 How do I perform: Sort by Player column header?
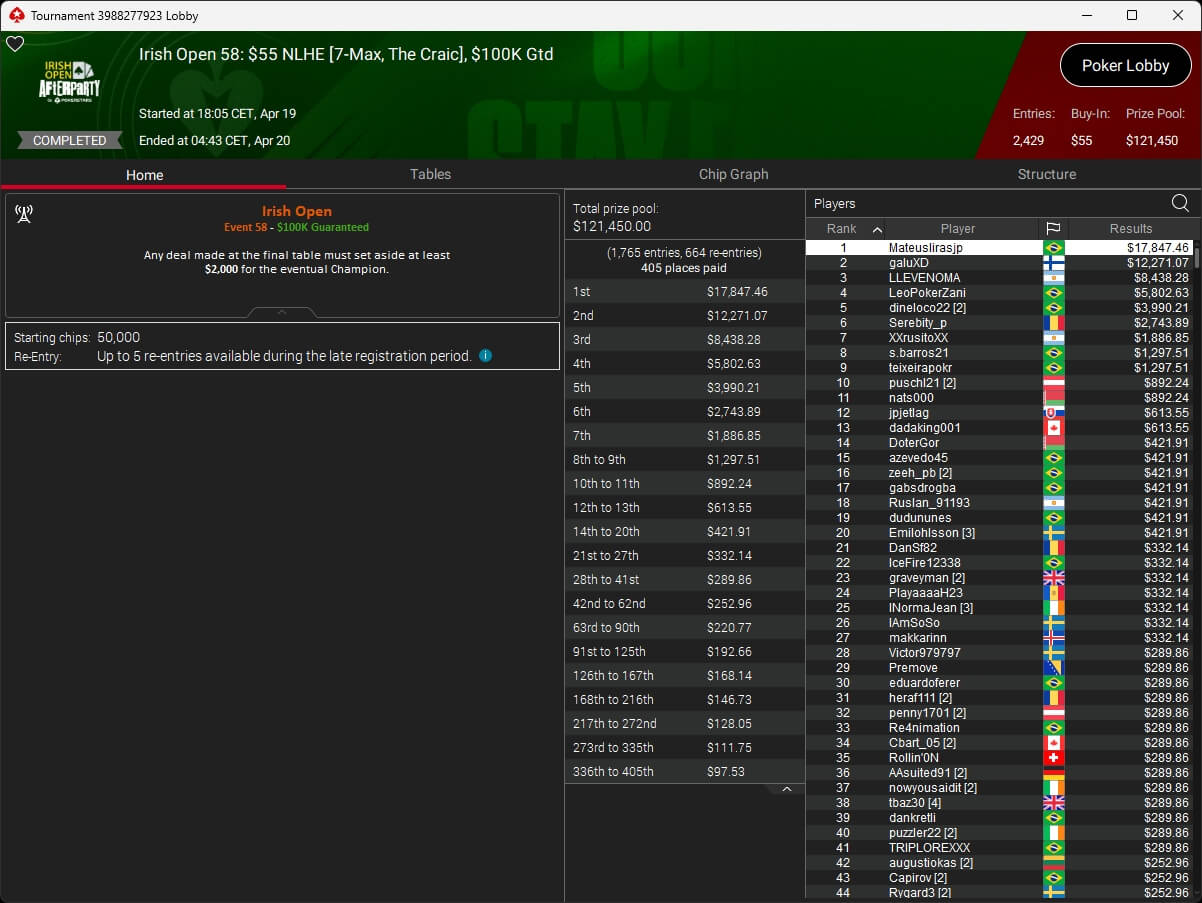click(957, 228)
